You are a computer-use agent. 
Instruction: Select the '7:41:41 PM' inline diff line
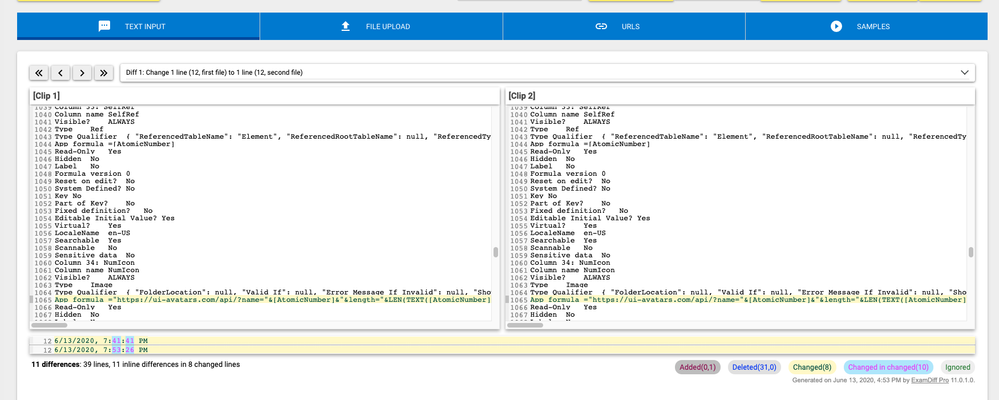[502, 341]
